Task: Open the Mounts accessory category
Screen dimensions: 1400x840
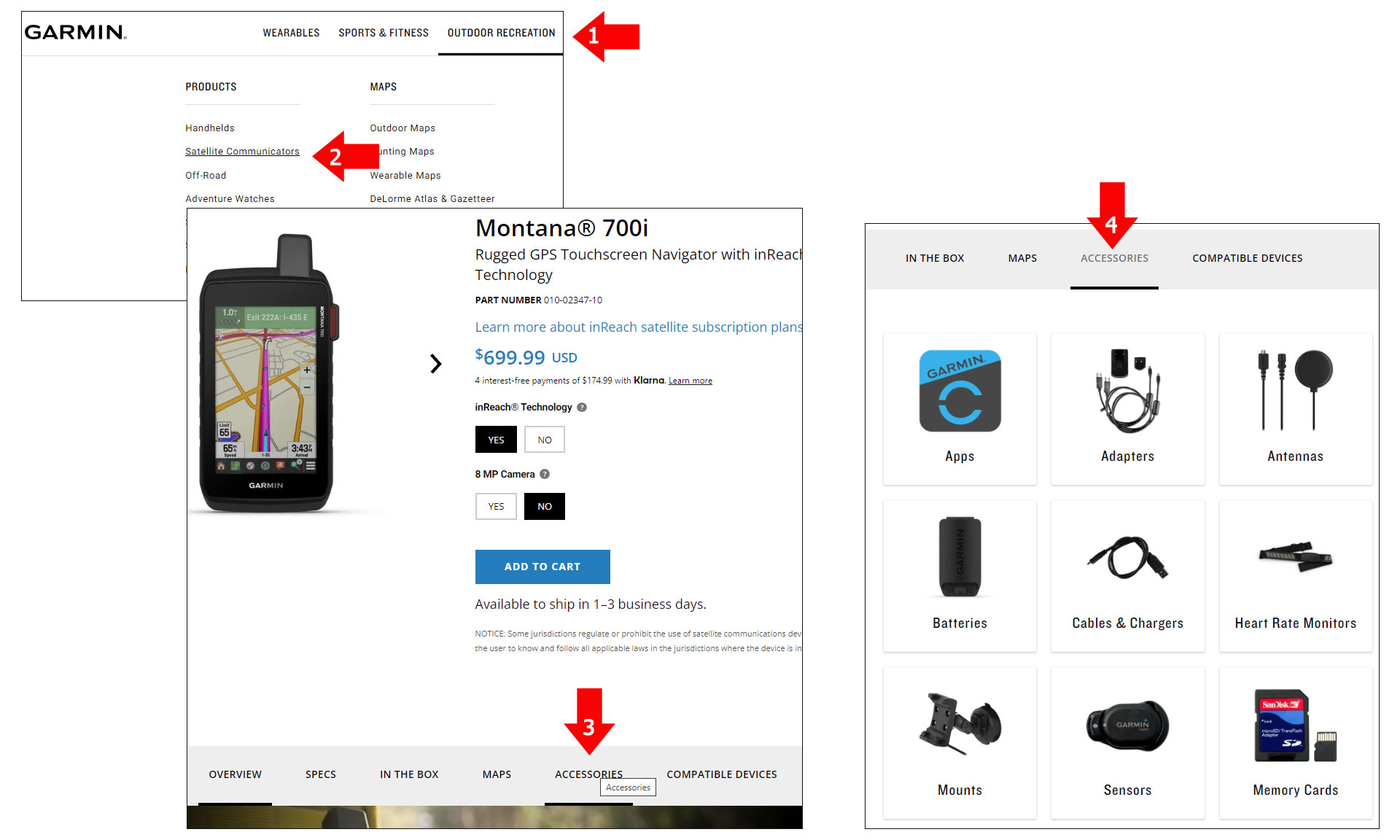Action: pos(960,743)
